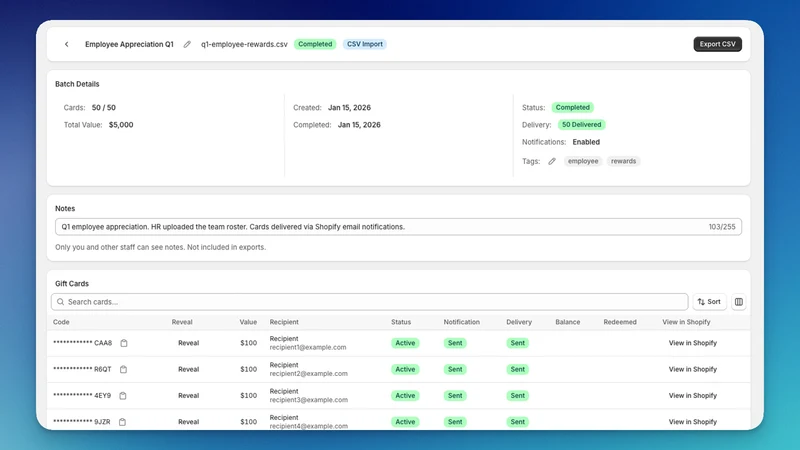The image size is (800, 450).
Task: Open the column settings icon
Action: (738, 302)
